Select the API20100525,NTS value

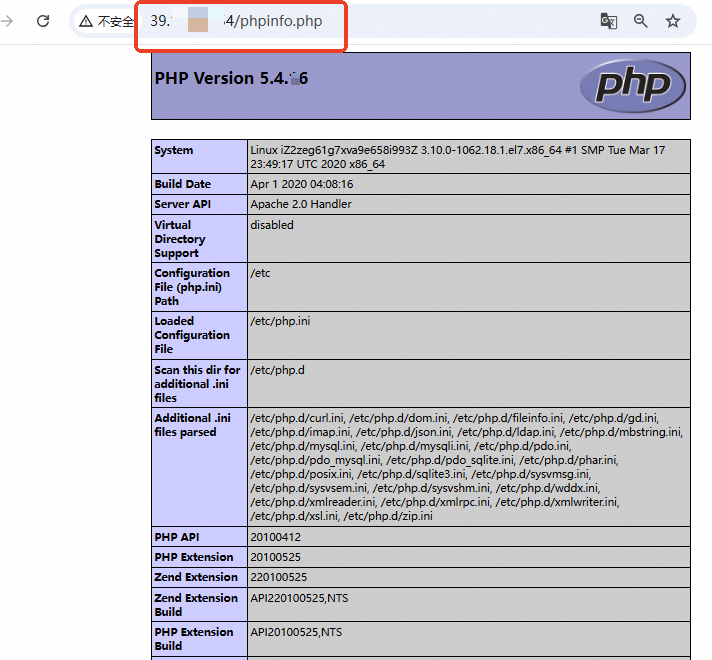point(296,632)
